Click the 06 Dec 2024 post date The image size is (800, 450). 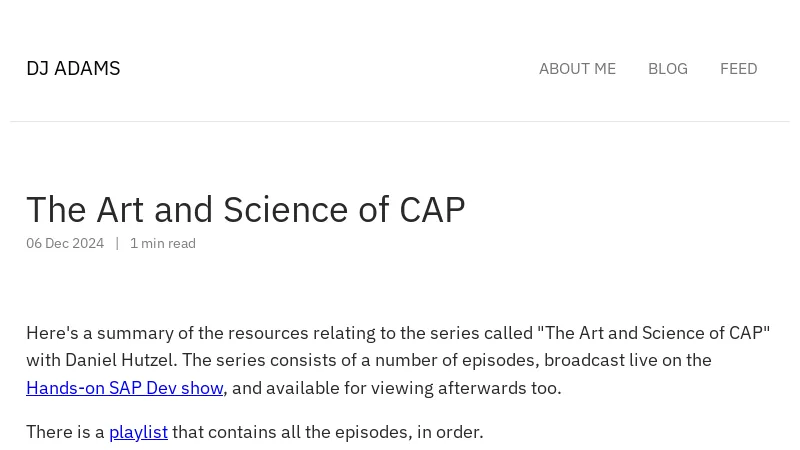click(x=65, y=243)
